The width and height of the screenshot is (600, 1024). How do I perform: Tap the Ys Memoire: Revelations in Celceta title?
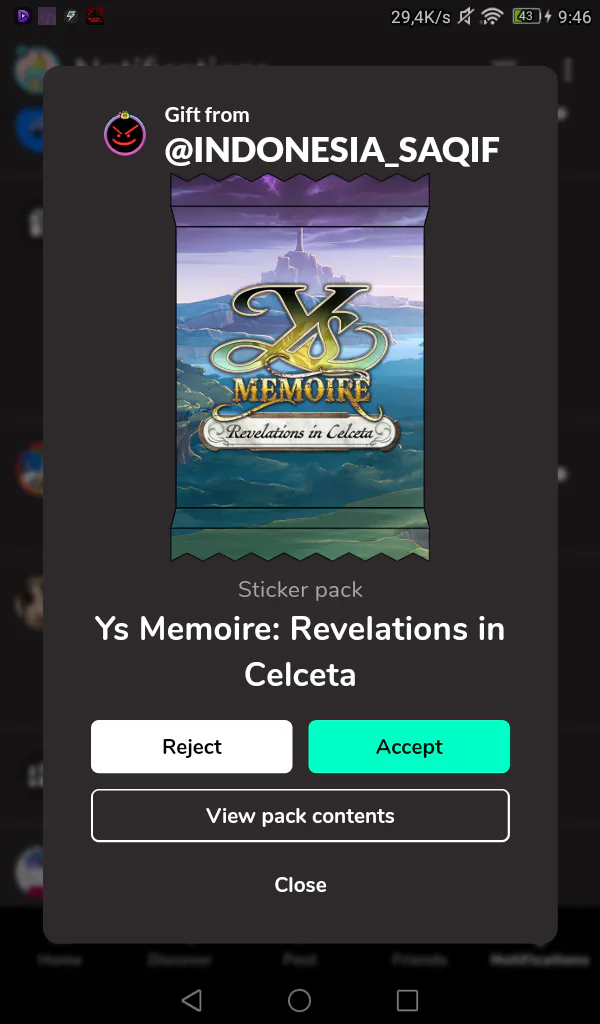300,651
